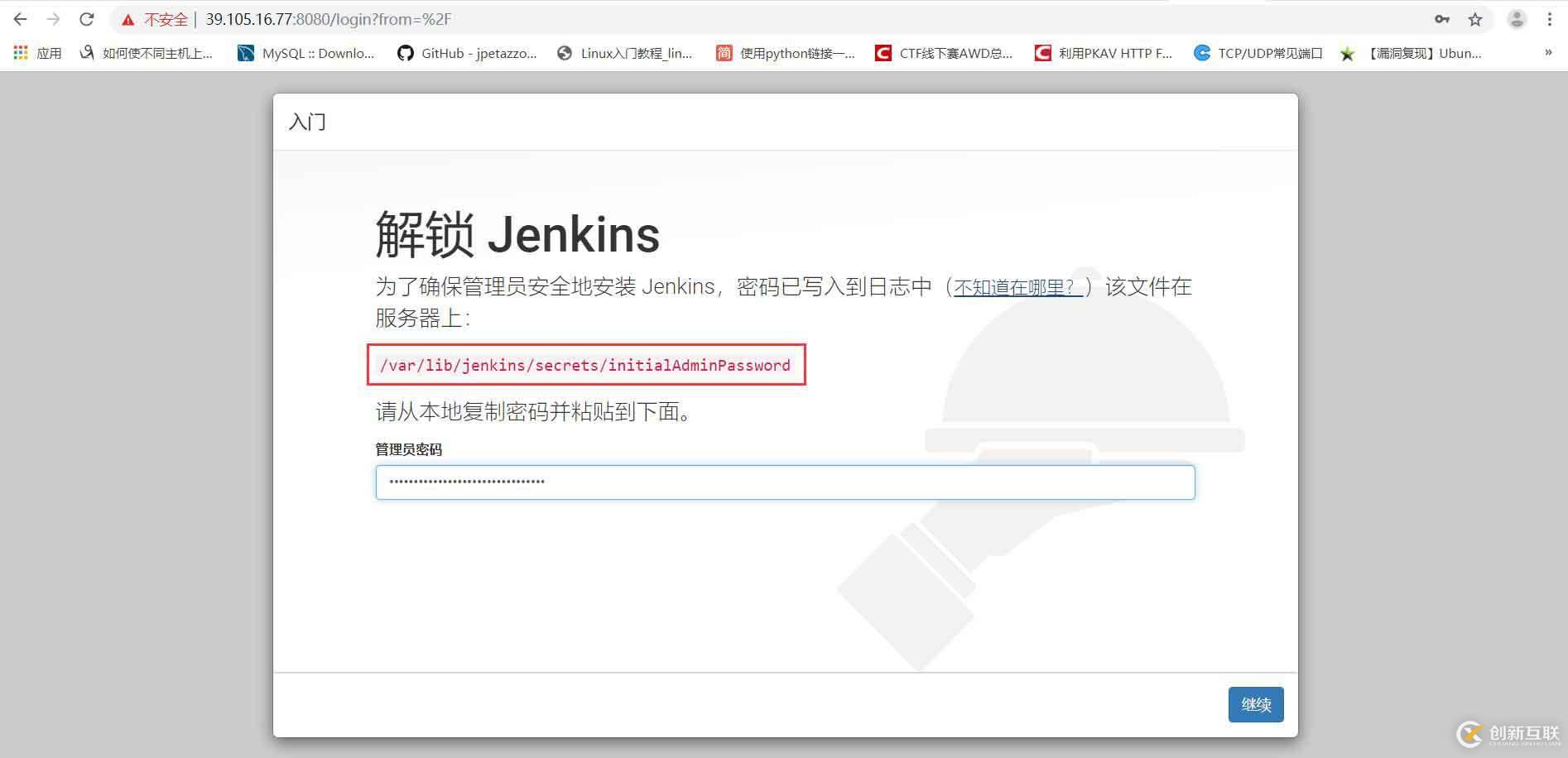Click the 请从本地复制密码并粘贴到下面 instruction text
Screen dimensions: 1568x758
click(x=534, y=411)
